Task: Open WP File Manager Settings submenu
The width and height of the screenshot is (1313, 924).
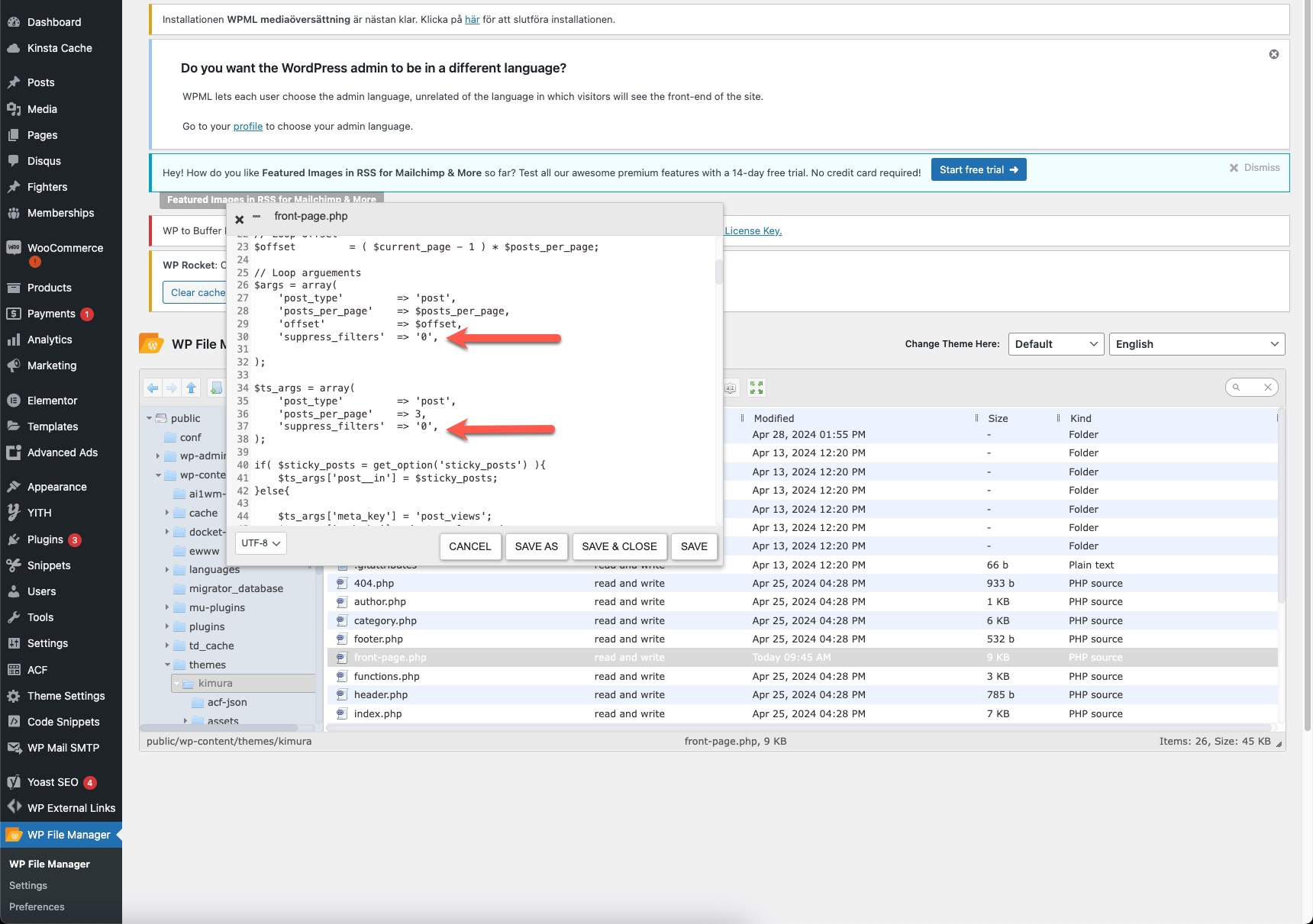Action: (28, 885)
